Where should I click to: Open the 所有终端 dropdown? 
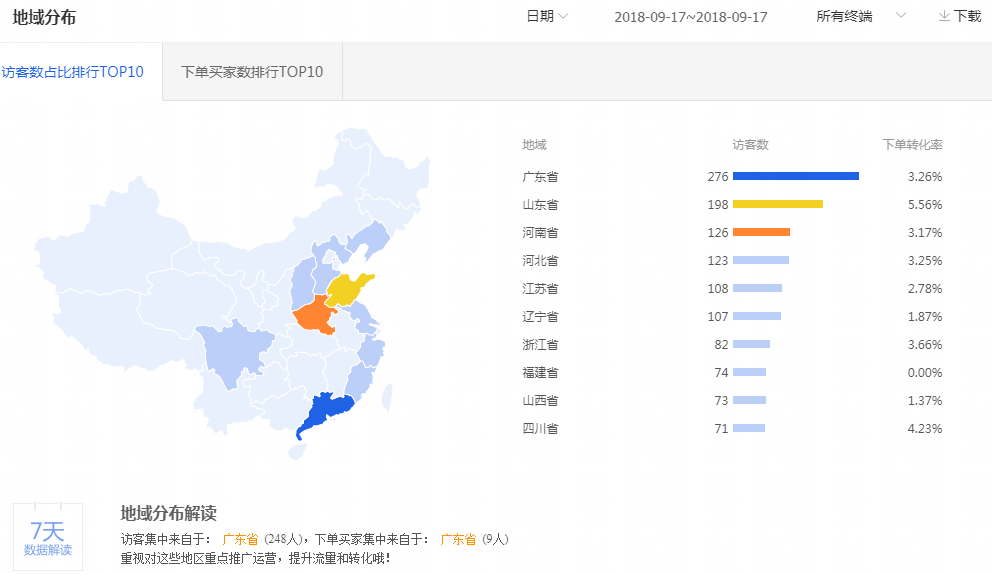(861, 16)
